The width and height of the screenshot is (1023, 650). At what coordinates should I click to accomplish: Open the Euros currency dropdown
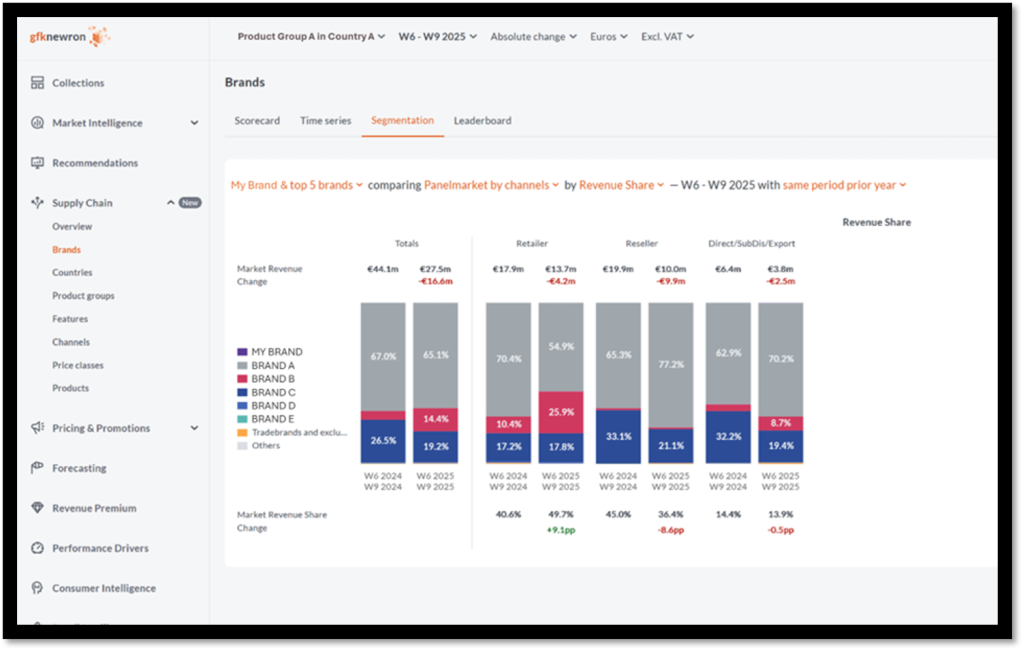[609, 37]
